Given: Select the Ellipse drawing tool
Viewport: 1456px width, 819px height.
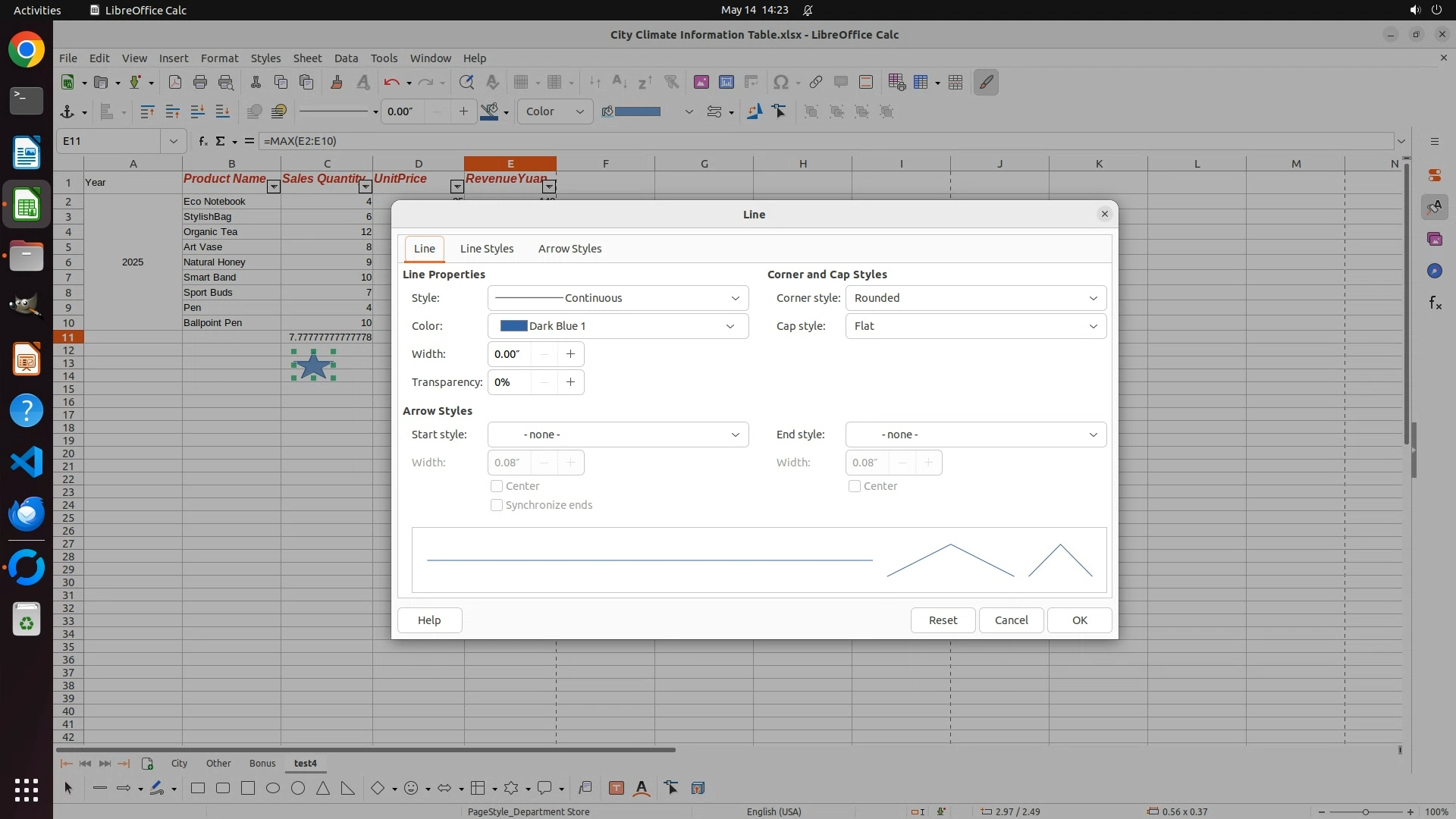Looking at the screenshot, I should pos(273,789).
